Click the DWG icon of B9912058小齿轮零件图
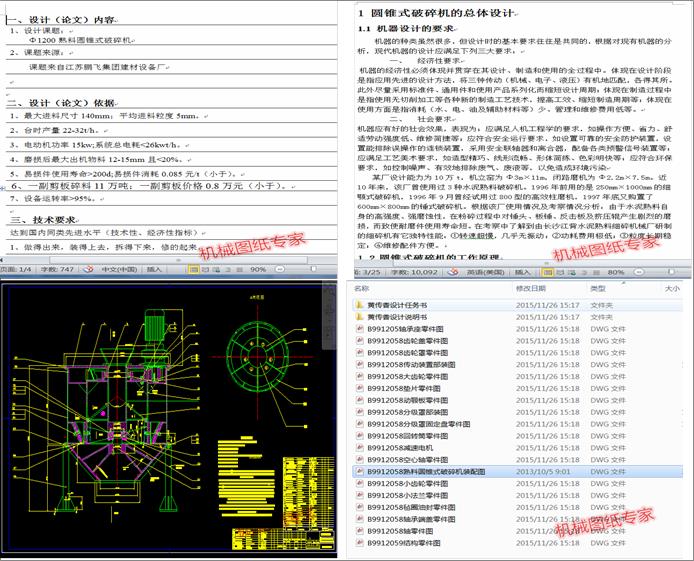 tap(360, 484)
